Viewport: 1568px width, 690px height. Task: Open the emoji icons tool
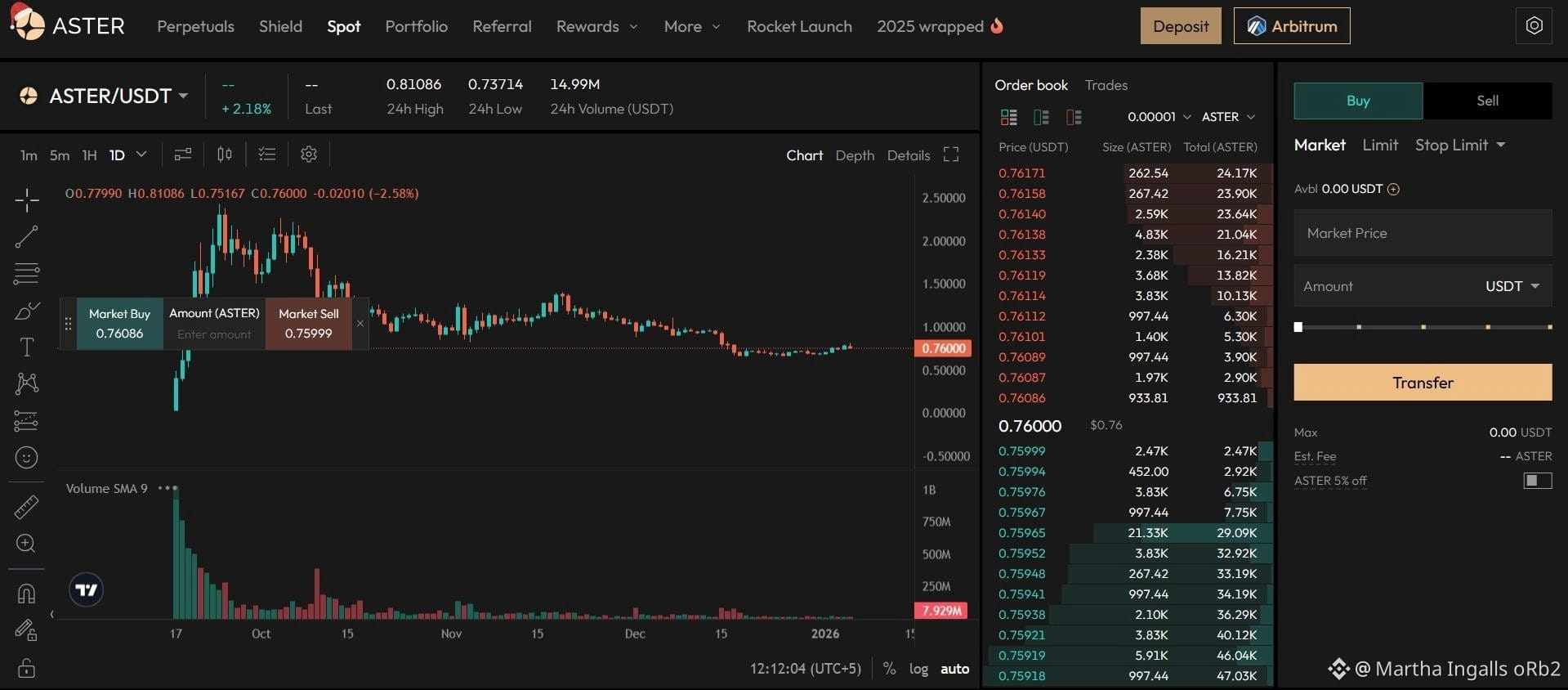point(26,457)
